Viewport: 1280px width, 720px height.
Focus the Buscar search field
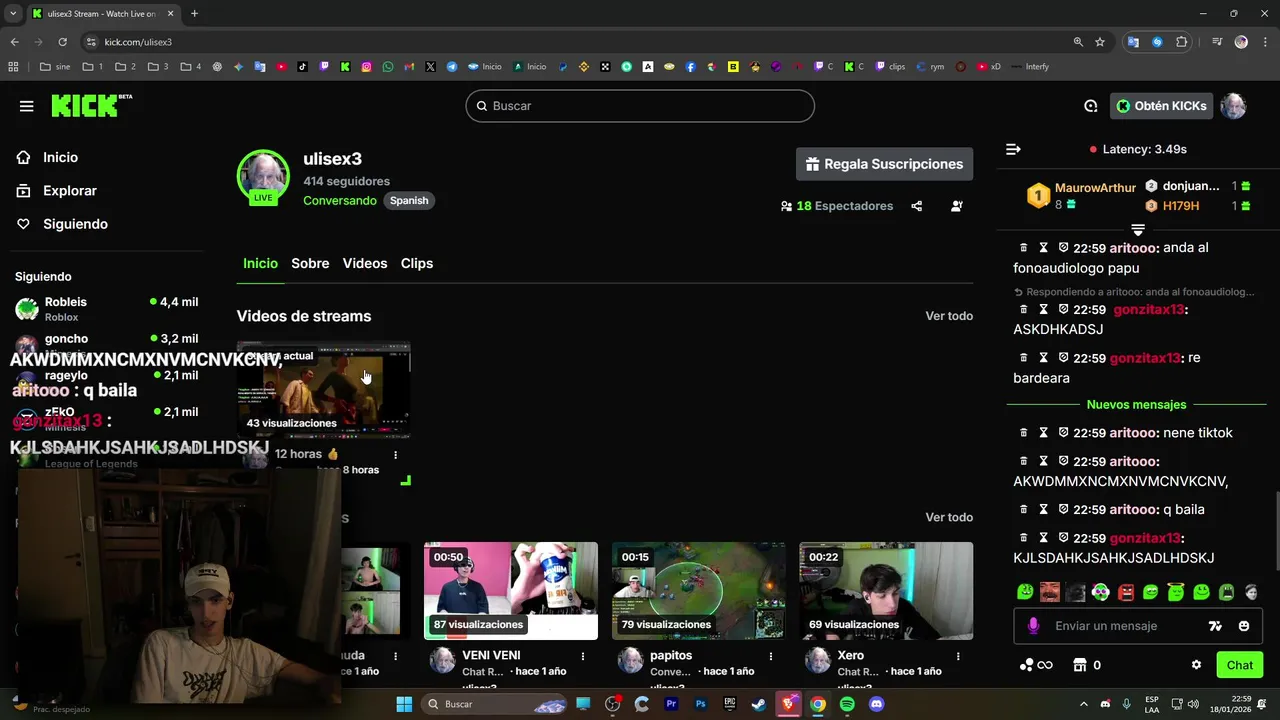[x=640, y=106]
